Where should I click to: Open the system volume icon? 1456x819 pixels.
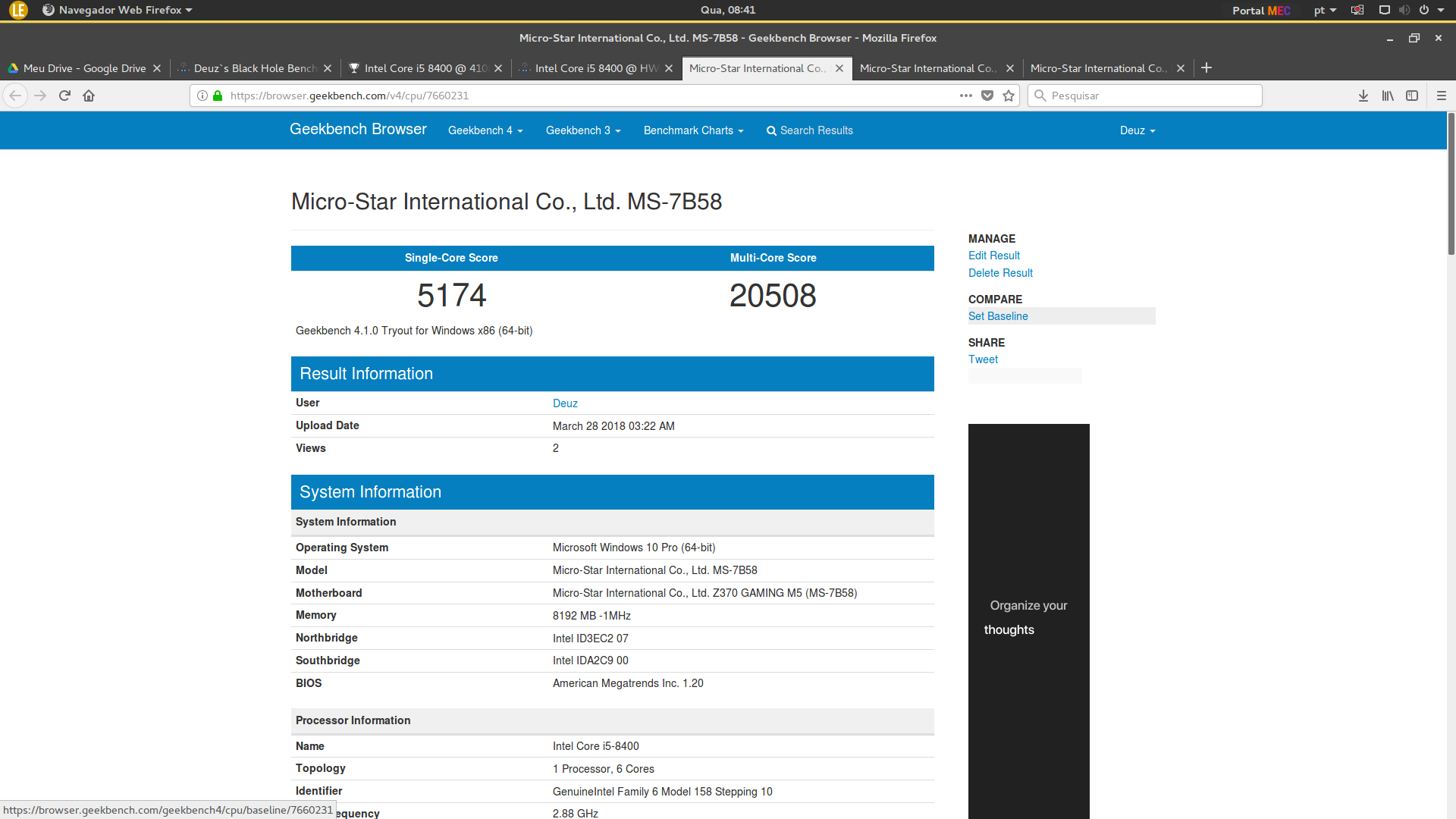pyautogui.click(x=1404, y=10)
